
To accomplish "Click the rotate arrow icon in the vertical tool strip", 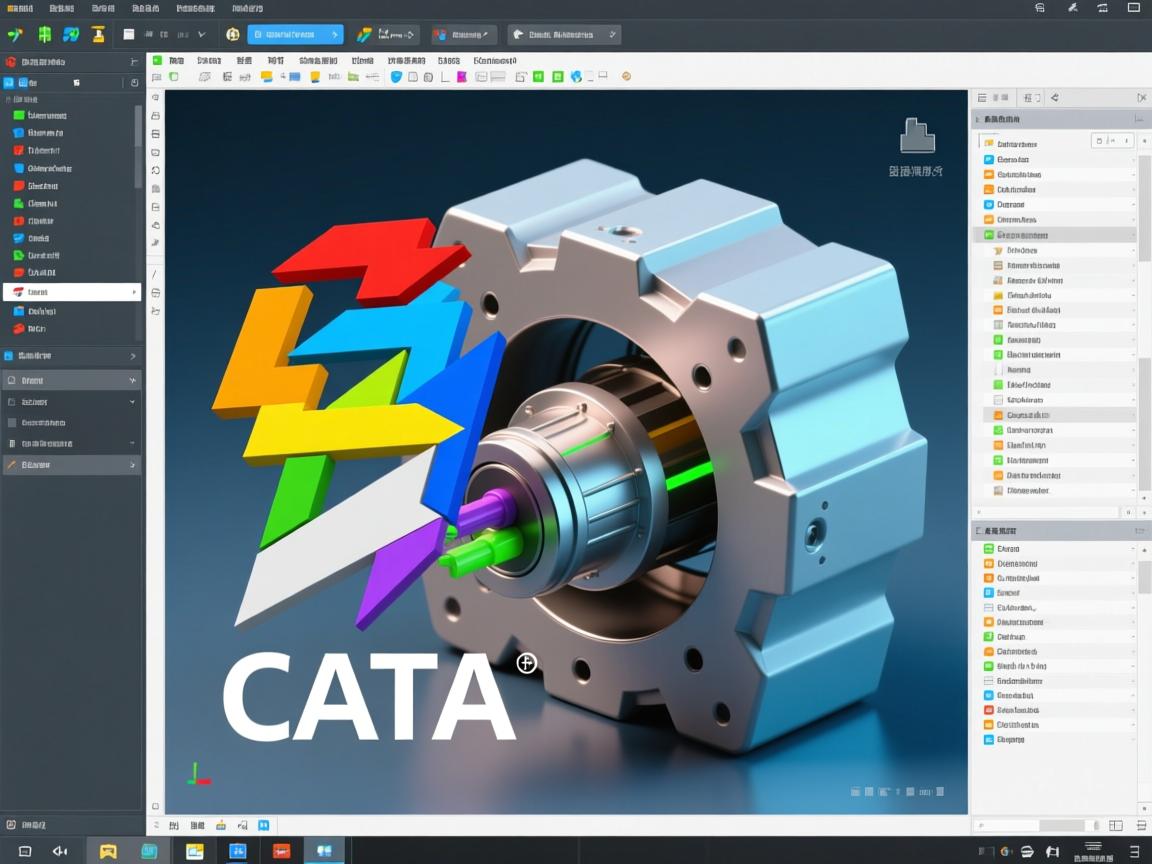I will coord(156,170).
